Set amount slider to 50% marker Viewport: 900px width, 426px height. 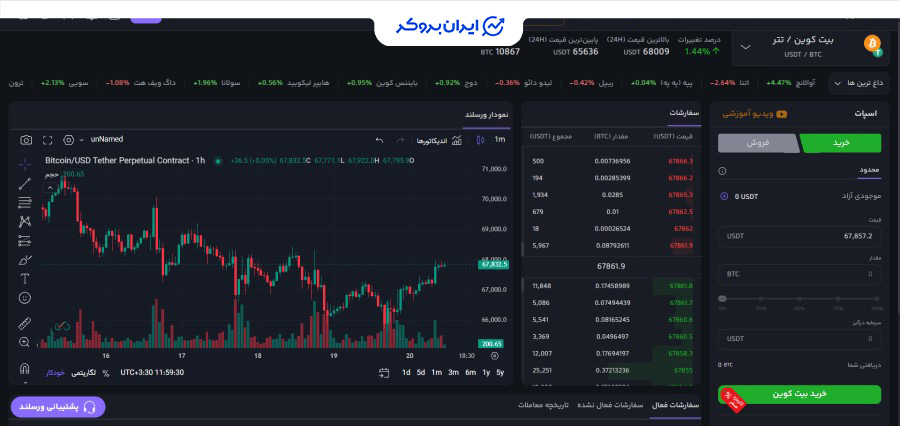[800, 299]
